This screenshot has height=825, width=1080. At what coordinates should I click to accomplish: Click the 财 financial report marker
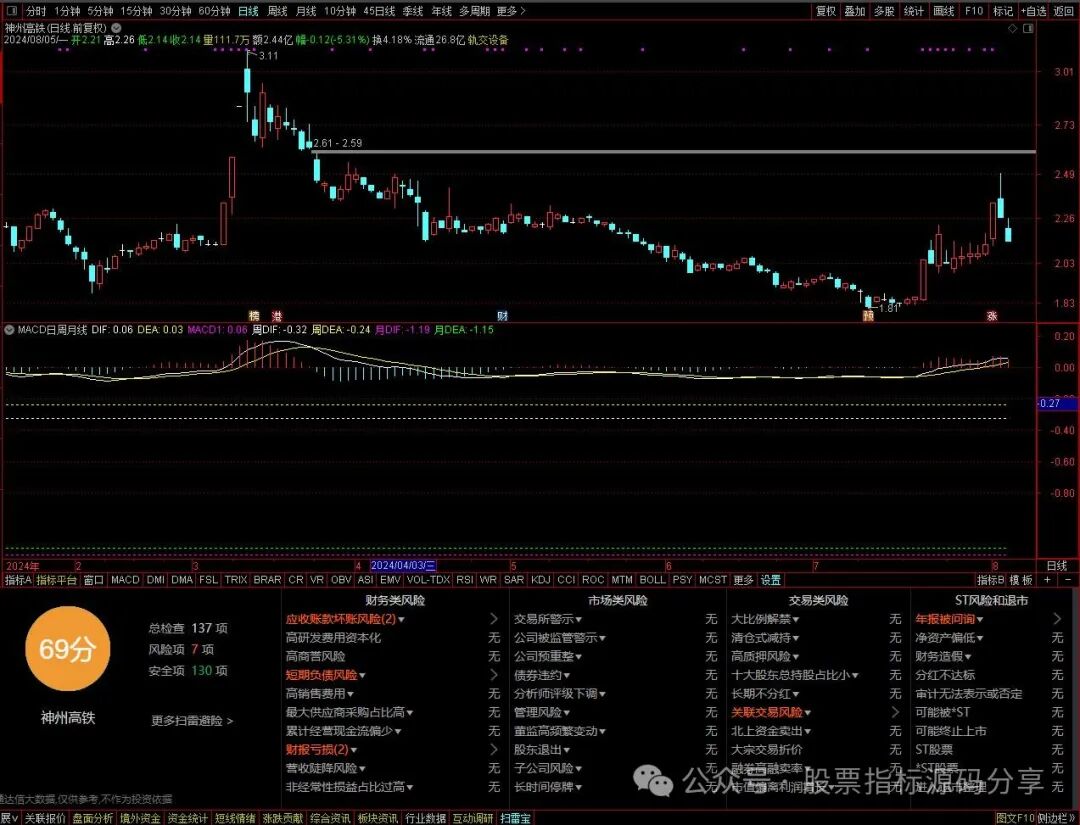(503, 316)
